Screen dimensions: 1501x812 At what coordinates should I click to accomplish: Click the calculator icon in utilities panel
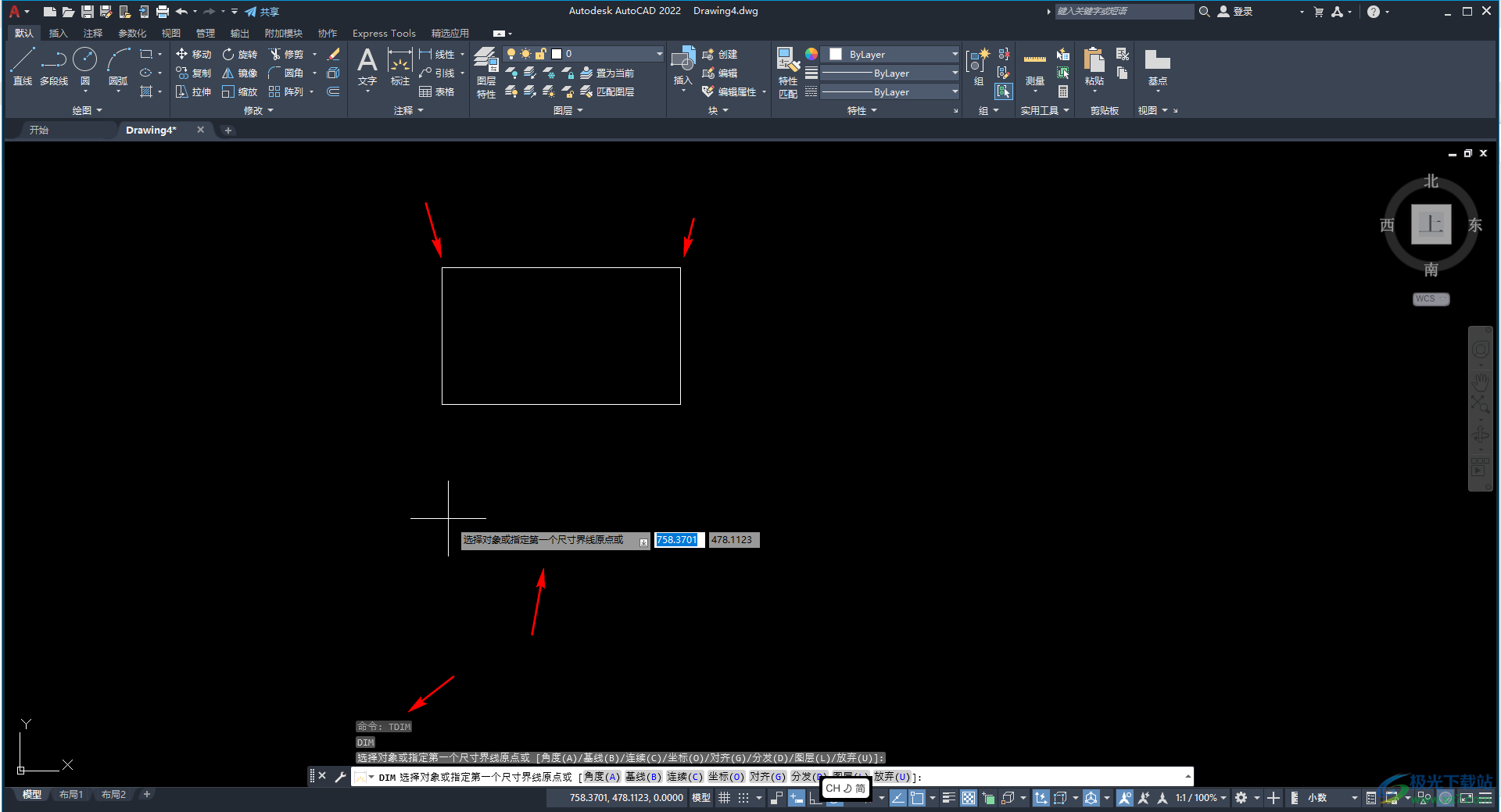(x=1063, y=91)
